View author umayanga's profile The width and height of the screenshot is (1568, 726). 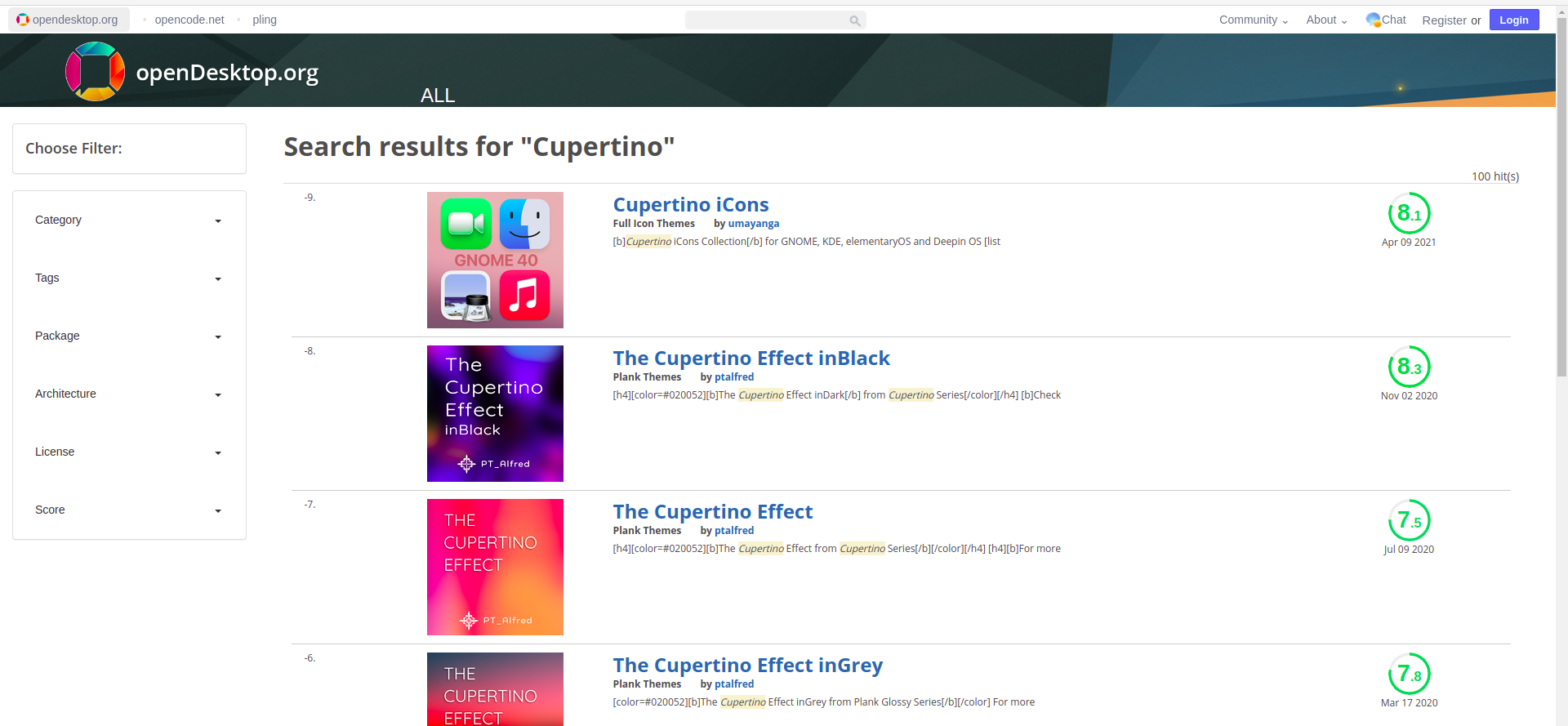coord(754,224)
